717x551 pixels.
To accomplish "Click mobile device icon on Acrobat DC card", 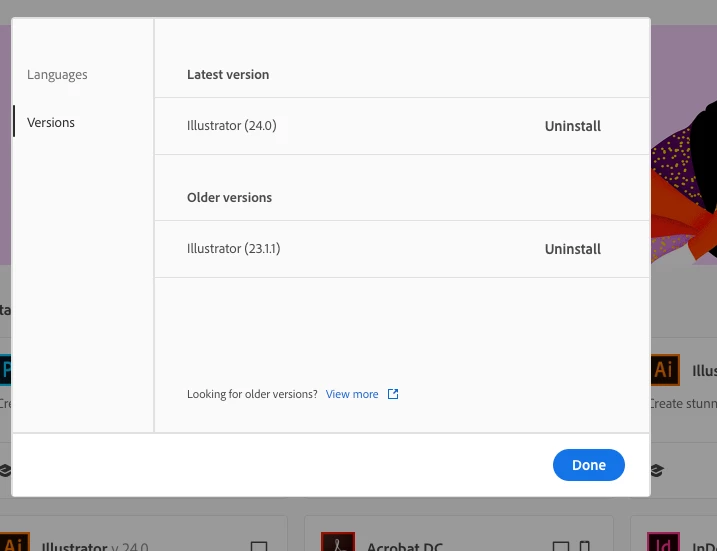I will (584, 546).
